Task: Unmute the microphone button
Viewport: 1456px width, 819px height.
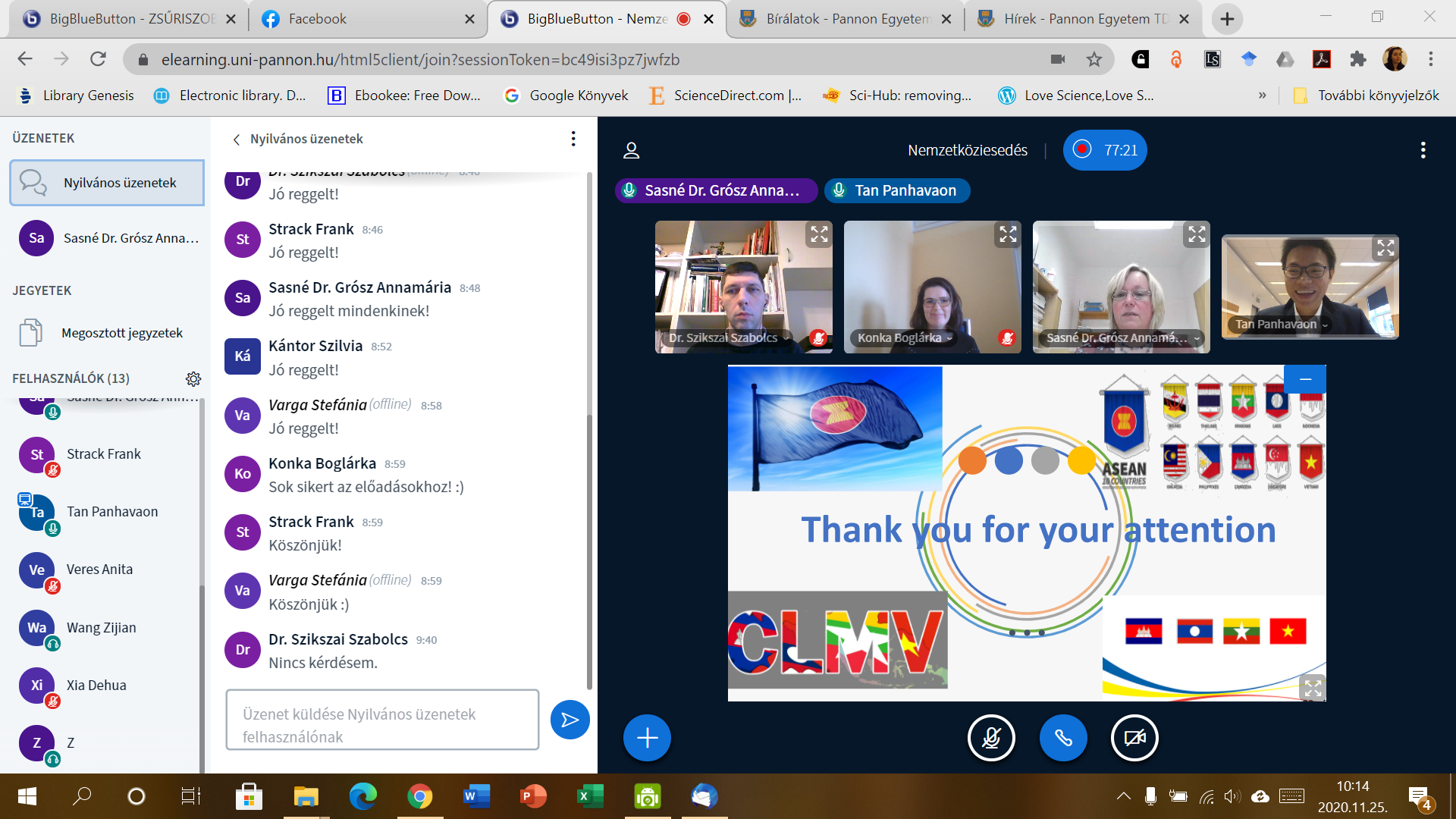Action: point(991,738)
